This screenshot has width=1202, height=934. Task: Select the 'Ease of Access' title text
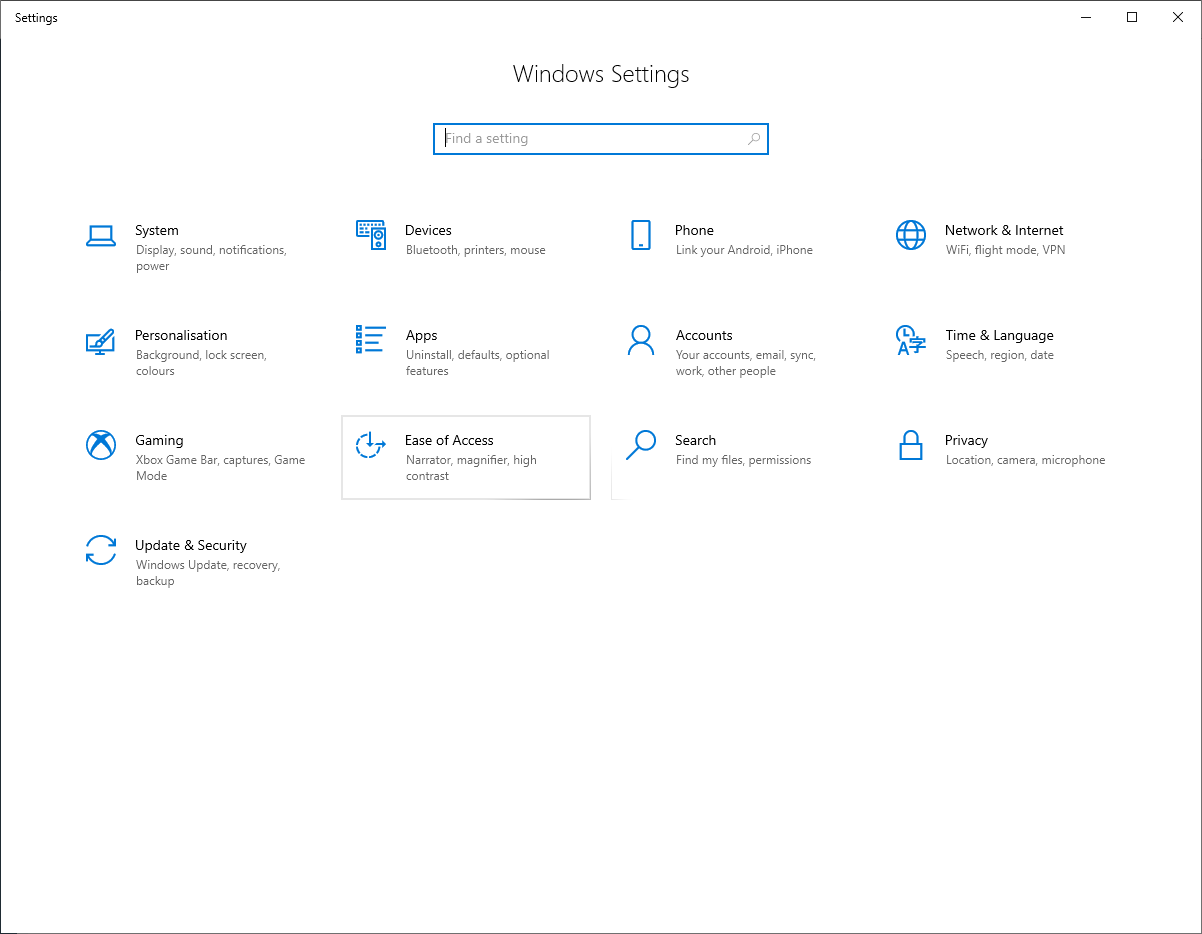[449, 440]
